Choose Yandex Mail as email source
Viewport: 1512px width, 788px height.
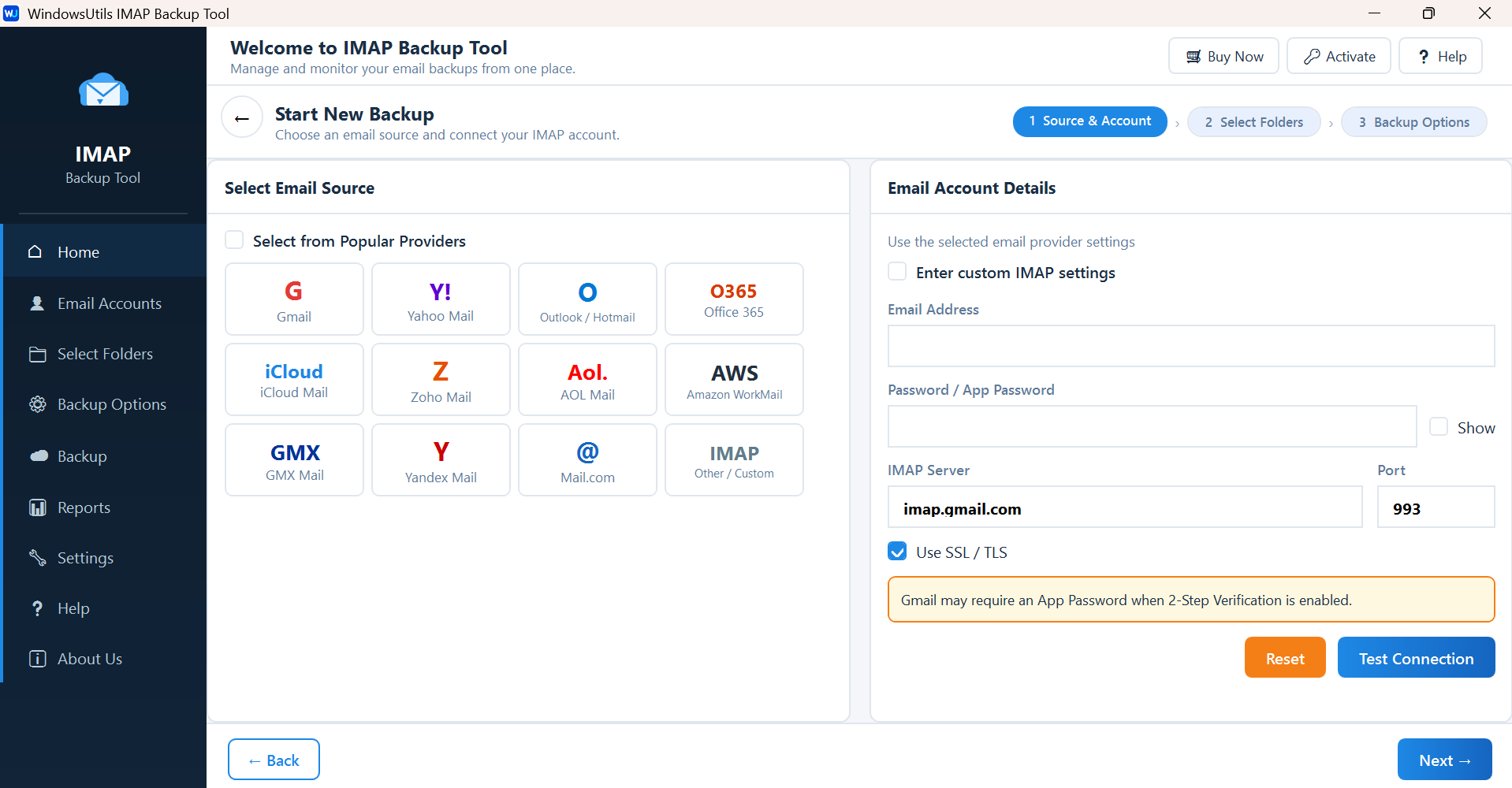[x=441, y=460]
